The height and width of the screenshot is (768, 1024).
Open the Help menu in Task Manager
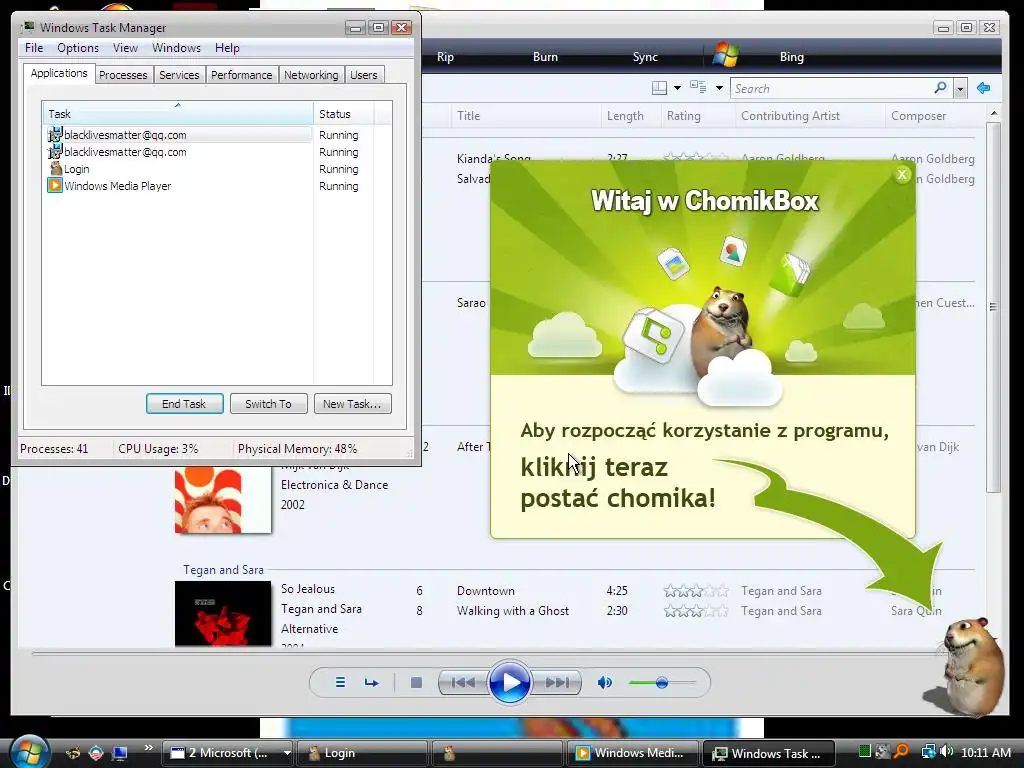pyautogui.click(x=227, y=48)
